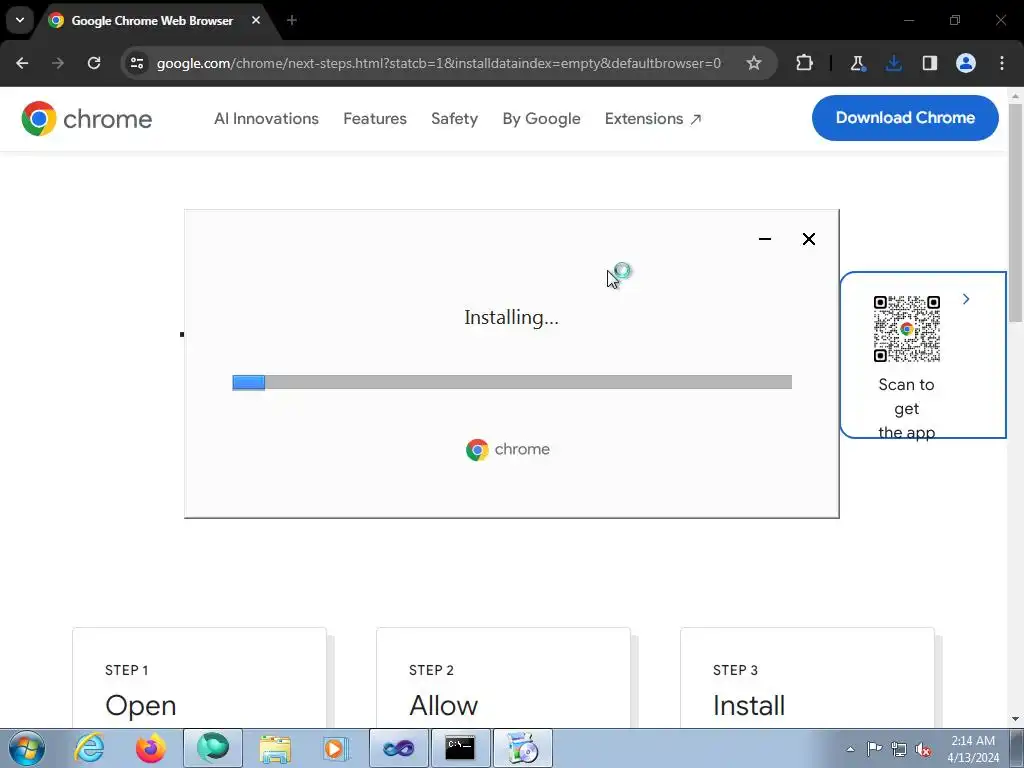Screen dimensions: 1024x768
Task: Open the Chrome three-dot menu
Action: click(x=1002, y=63)
